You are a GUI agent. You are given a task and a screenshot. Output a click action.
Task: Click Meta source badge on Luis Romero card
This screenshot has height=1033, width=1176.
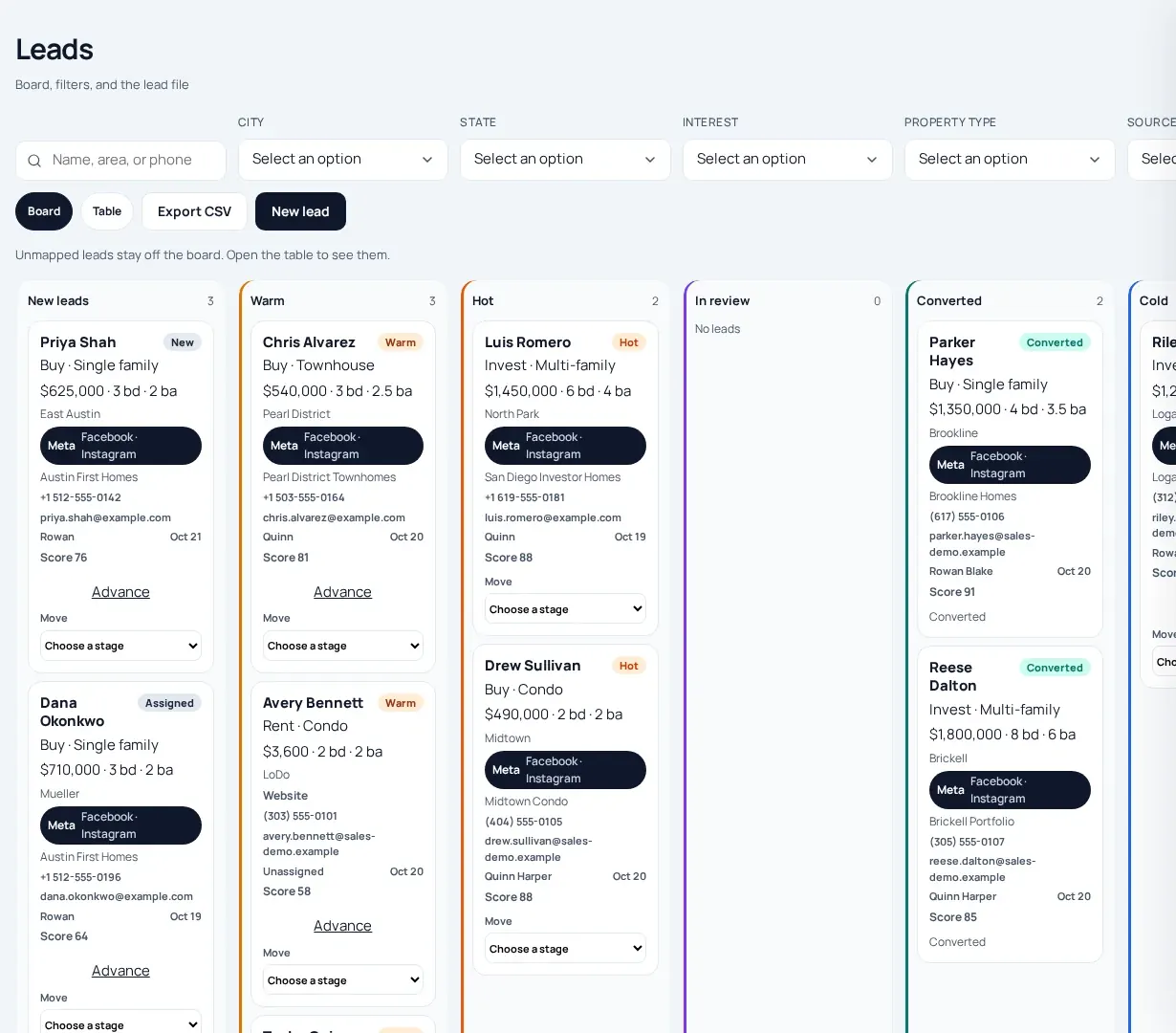click(565, 446)
